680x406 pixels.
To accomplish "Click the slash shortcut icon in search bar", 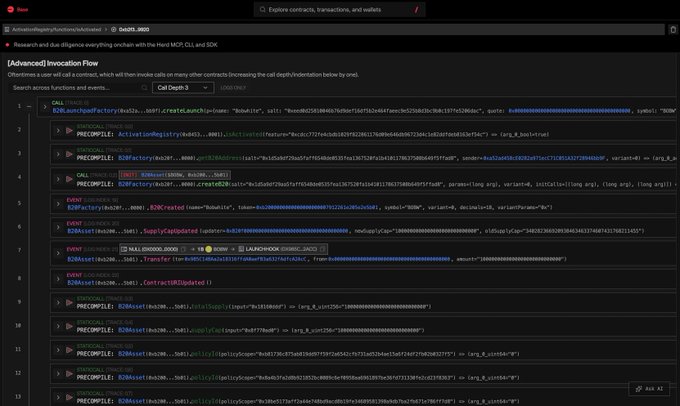I will 416,10.
